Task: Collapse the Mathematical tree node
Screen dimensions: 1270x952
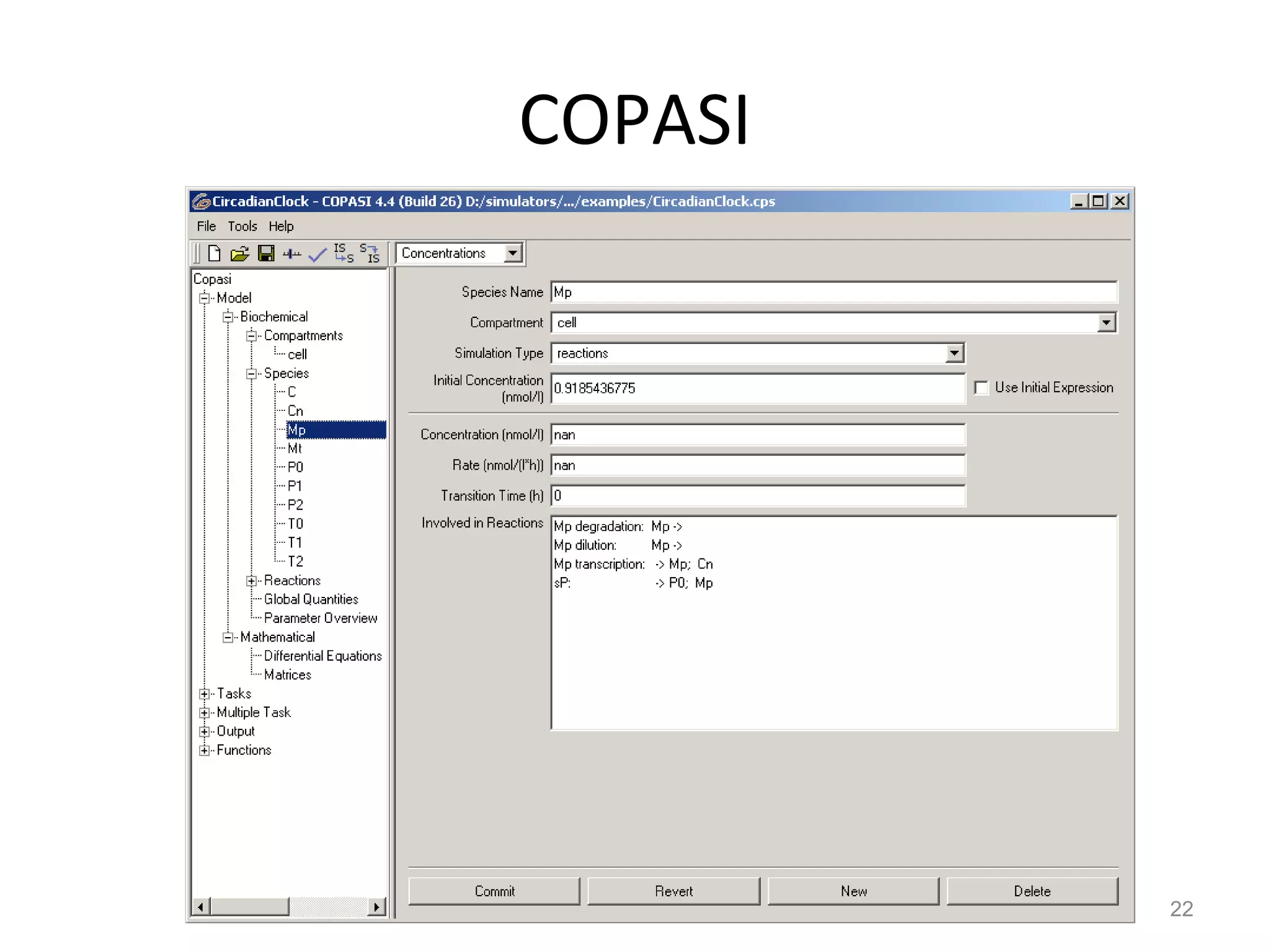Action: point(228,637)
